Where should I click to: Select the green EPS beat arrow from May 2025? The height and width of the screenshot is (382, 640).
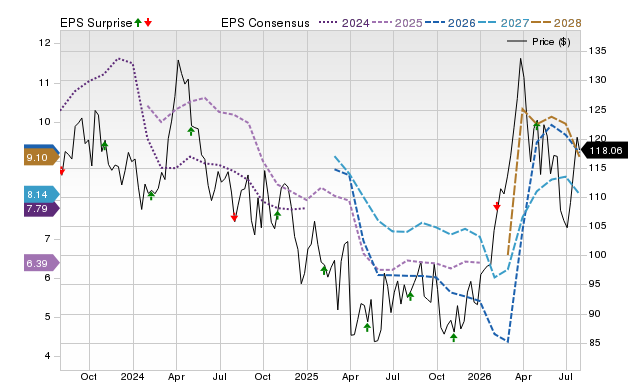[367, 327]
